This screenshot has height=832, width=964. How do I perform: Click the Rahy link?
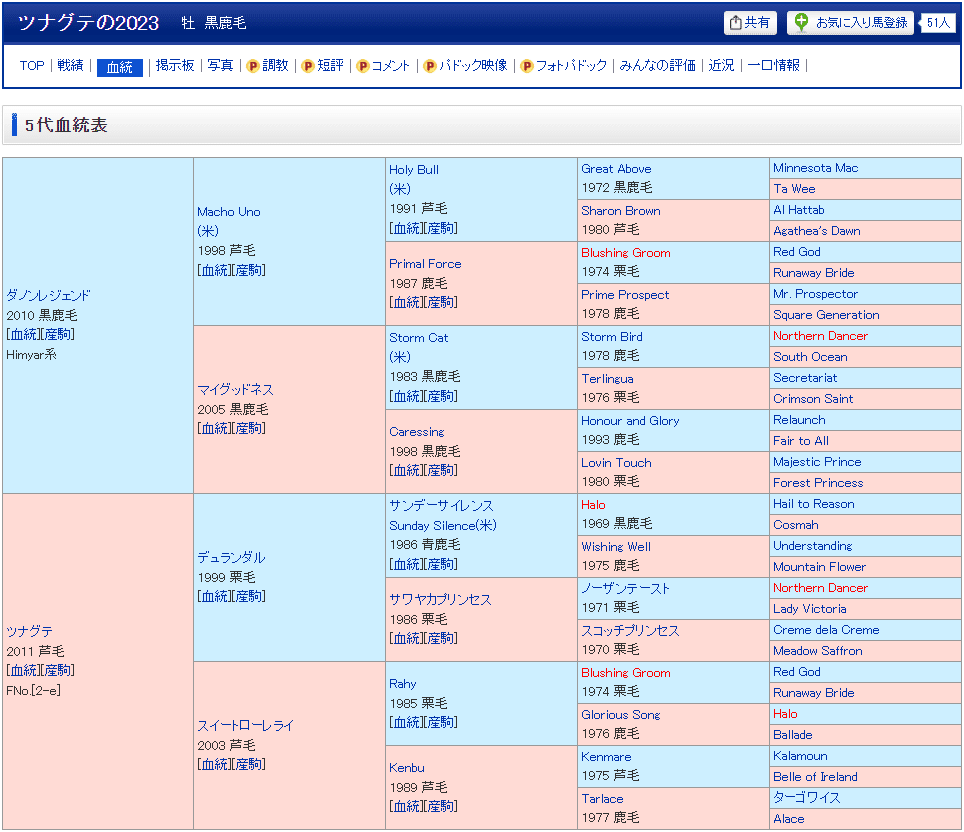pos(402,684)
